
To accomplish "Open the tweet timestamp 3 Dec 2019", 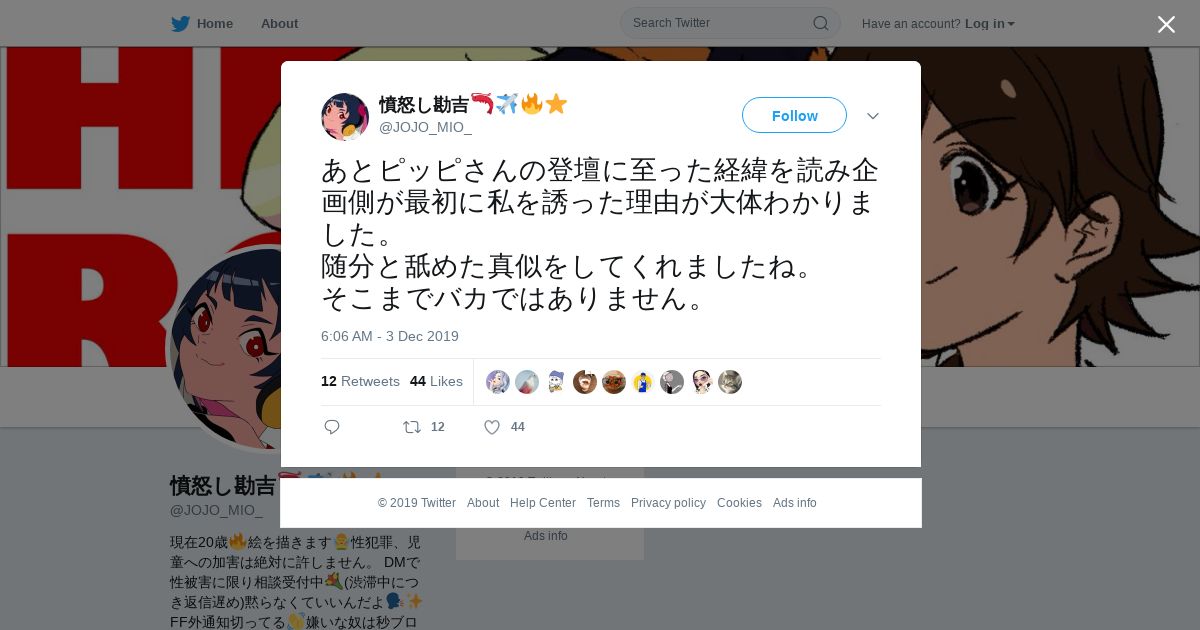I will (x=390, y=336).
